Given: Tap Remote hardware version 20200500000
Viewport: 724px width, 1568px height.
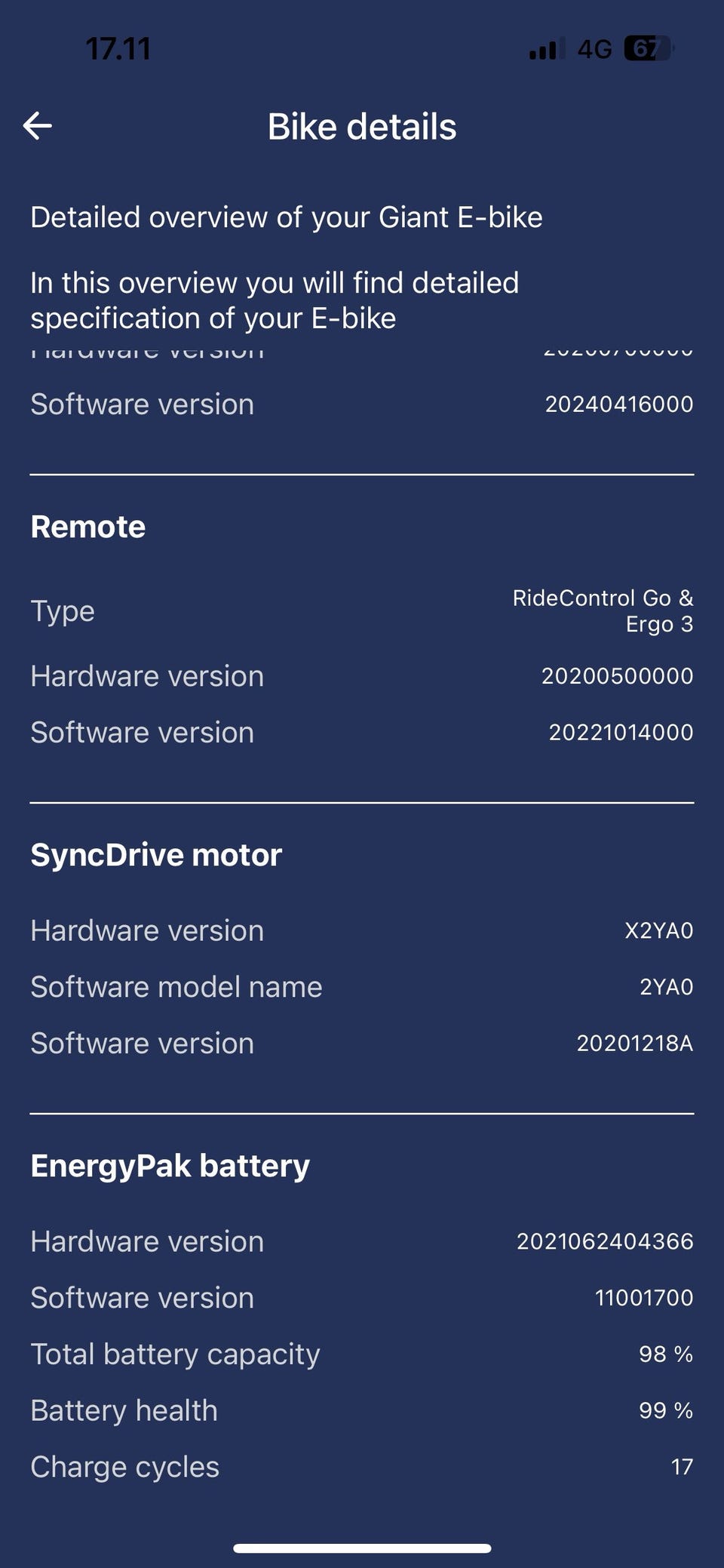Looking at the screenshot, I should click(x=617, y=676).
